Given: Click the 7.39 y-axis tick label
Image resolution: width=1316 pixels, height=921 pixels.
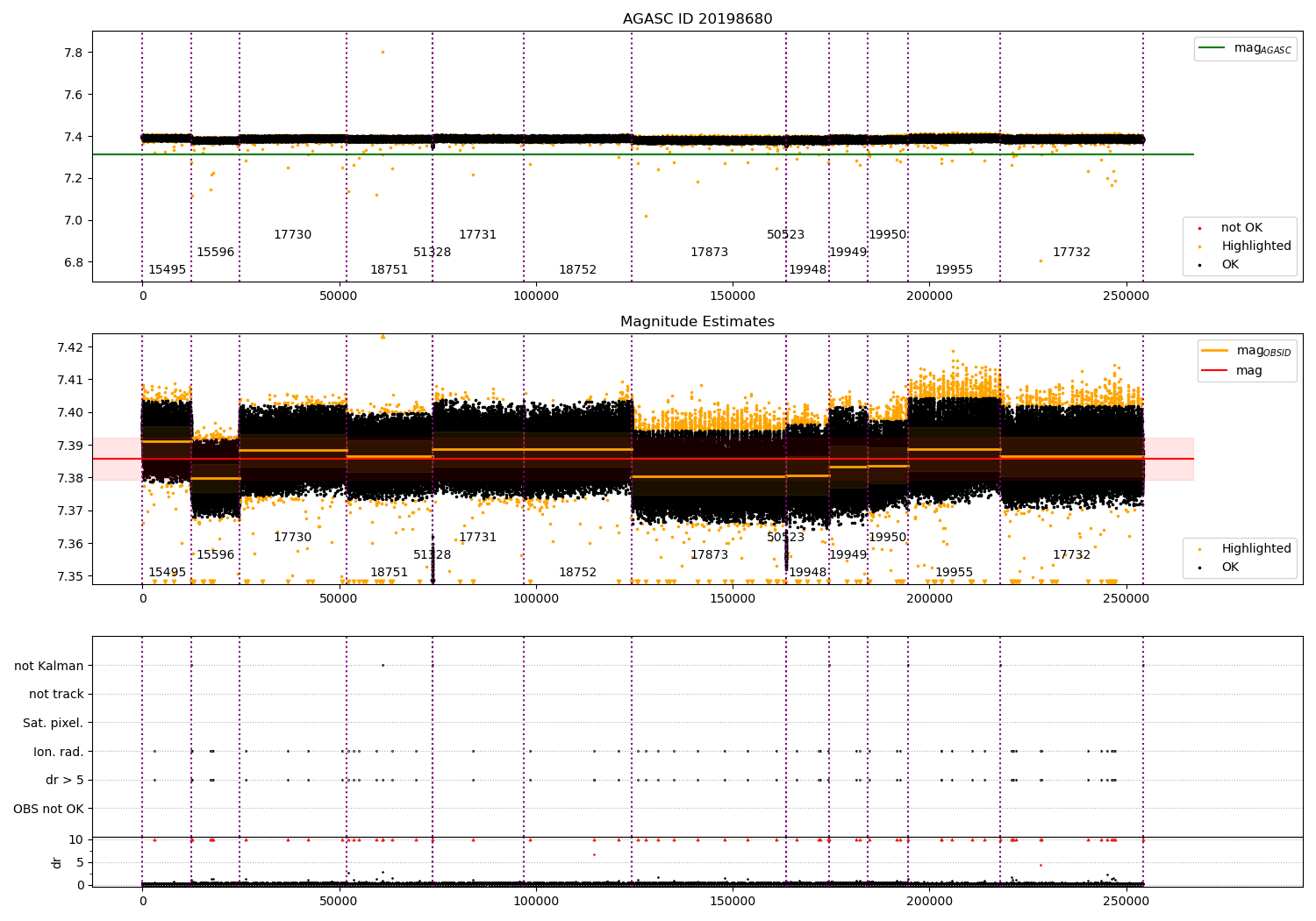Looking at the screenshot, I should (x=70, y=446).
